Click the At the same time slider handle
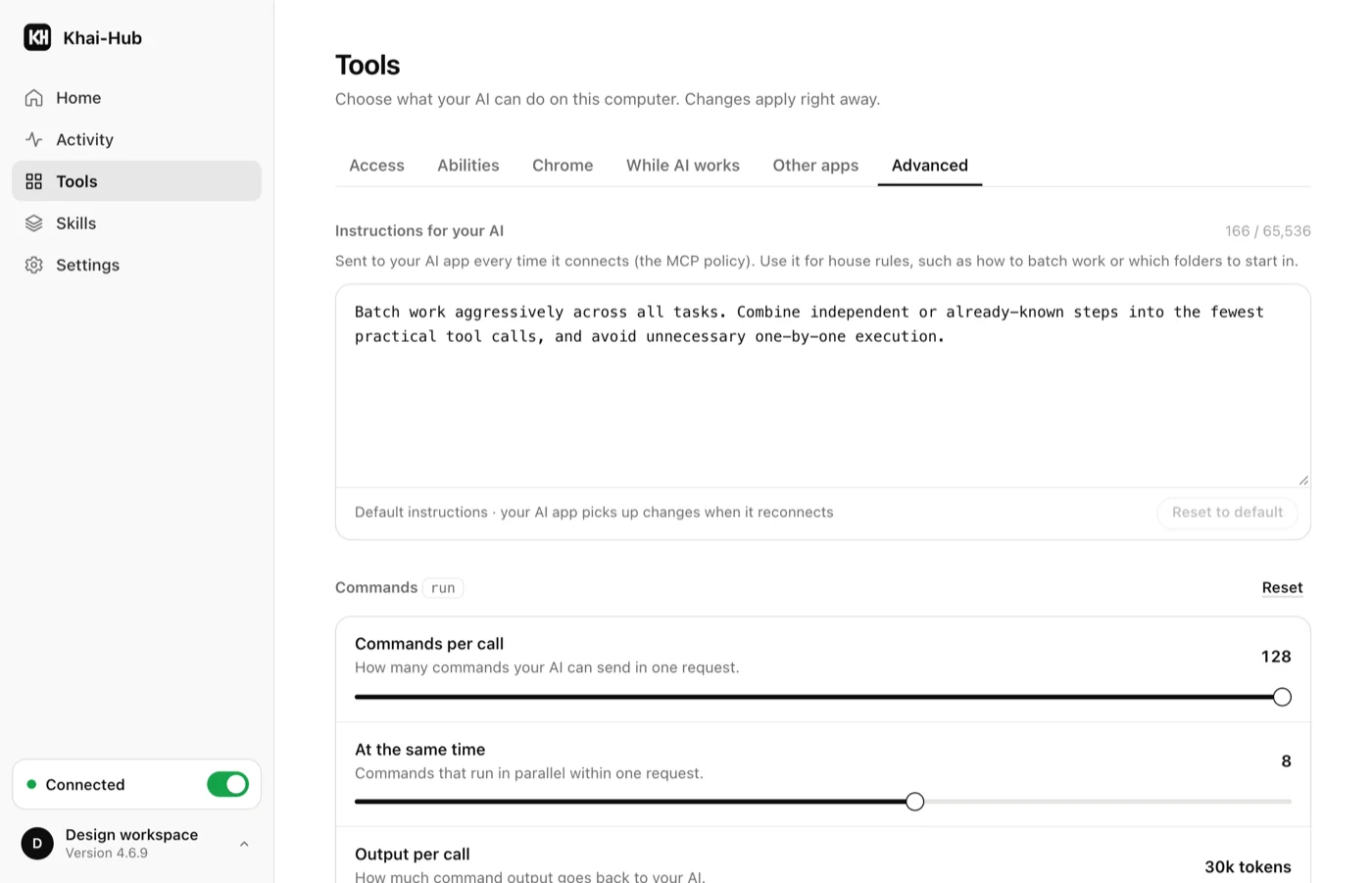The image size is (1372, 883). pyautogui.click(x=914, y=802)
